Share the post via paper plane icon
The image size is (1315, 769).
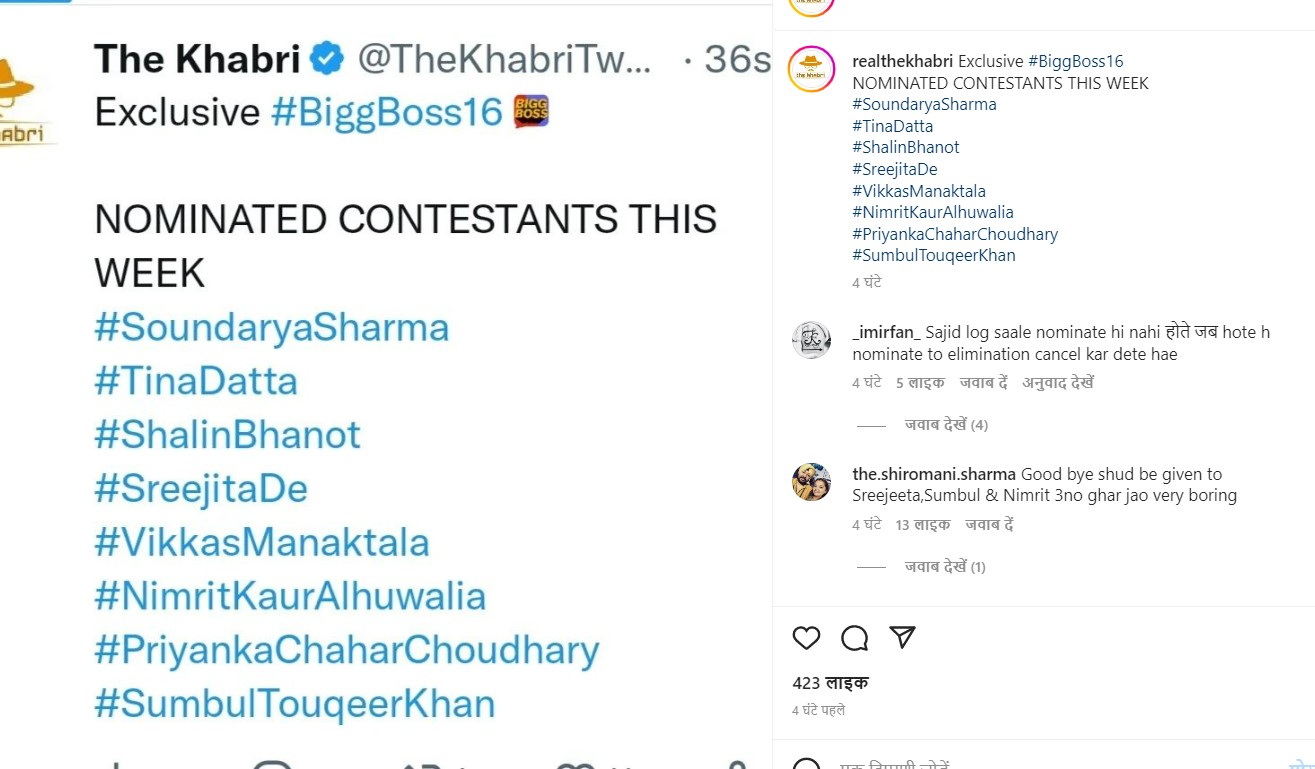(x=902, y=638)
